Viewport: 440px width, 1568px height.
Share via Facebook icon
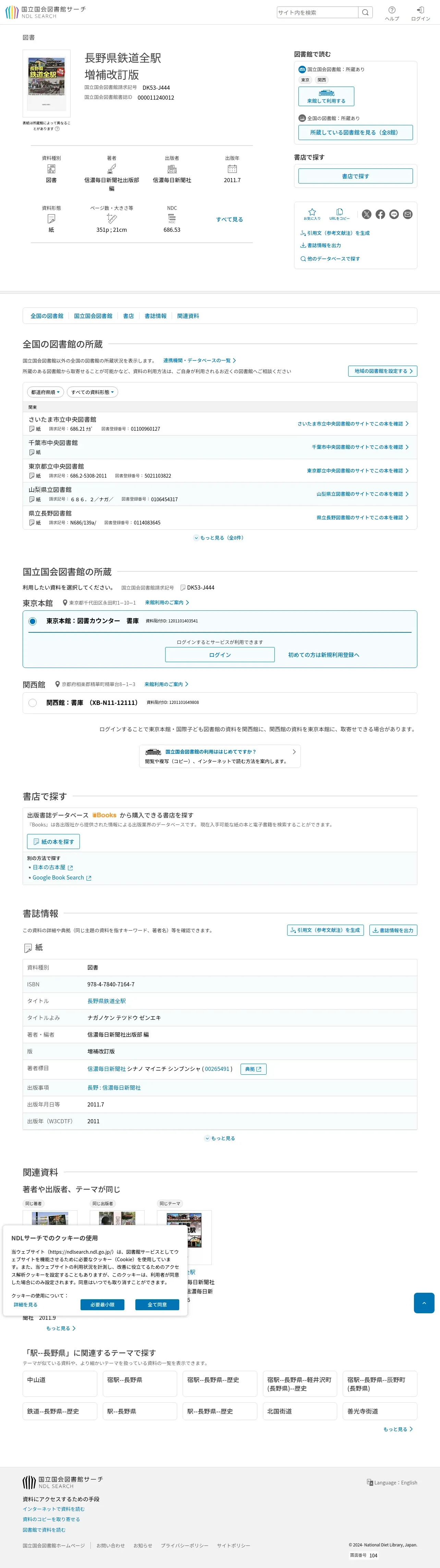coord(380,214)
